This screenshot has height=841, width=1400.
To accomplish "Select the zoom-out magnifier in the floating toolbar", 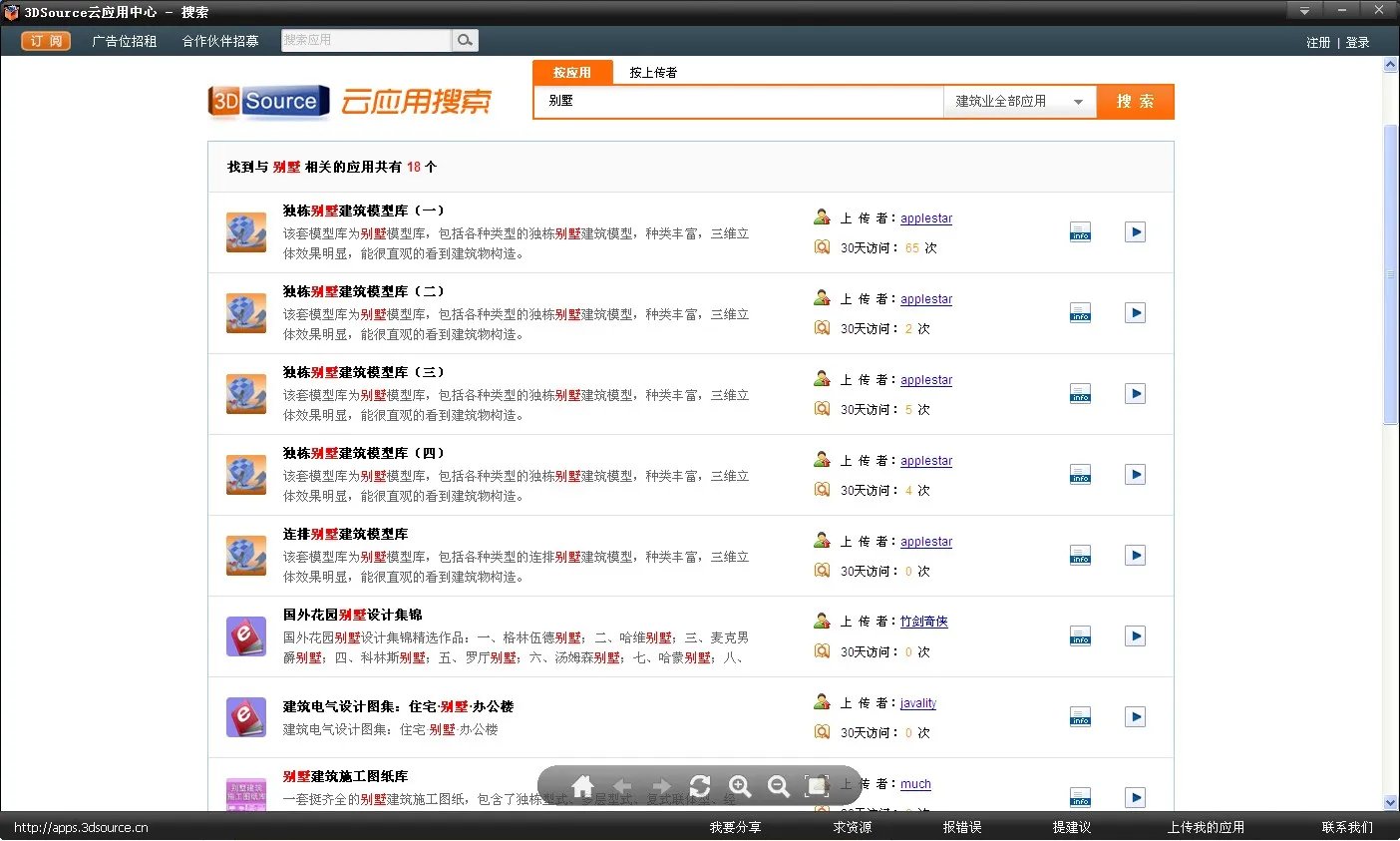I will point(779,786).
